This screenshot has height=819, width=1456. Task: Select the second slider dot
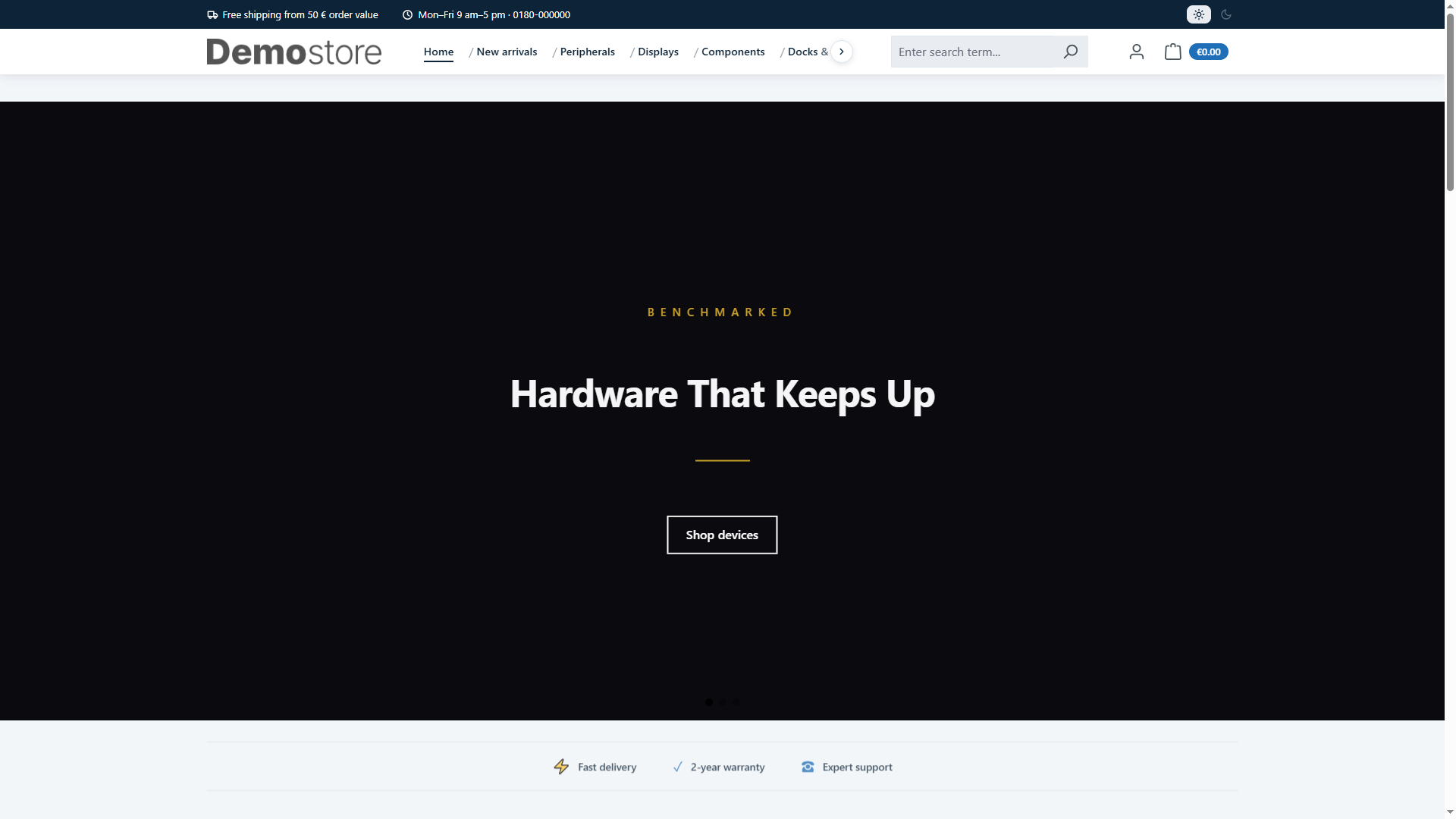pyautogui.click(x=722, y=702)
